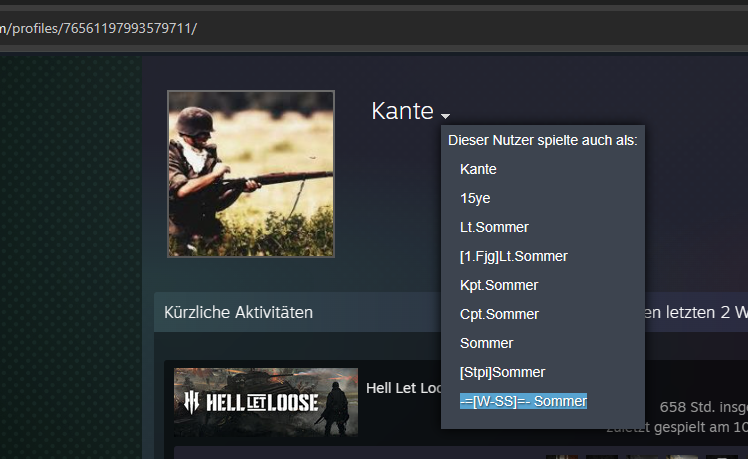The image size is (748, 459).
Task: Expand the name history arrow beside Kante
Action: (x=445, y=116)
